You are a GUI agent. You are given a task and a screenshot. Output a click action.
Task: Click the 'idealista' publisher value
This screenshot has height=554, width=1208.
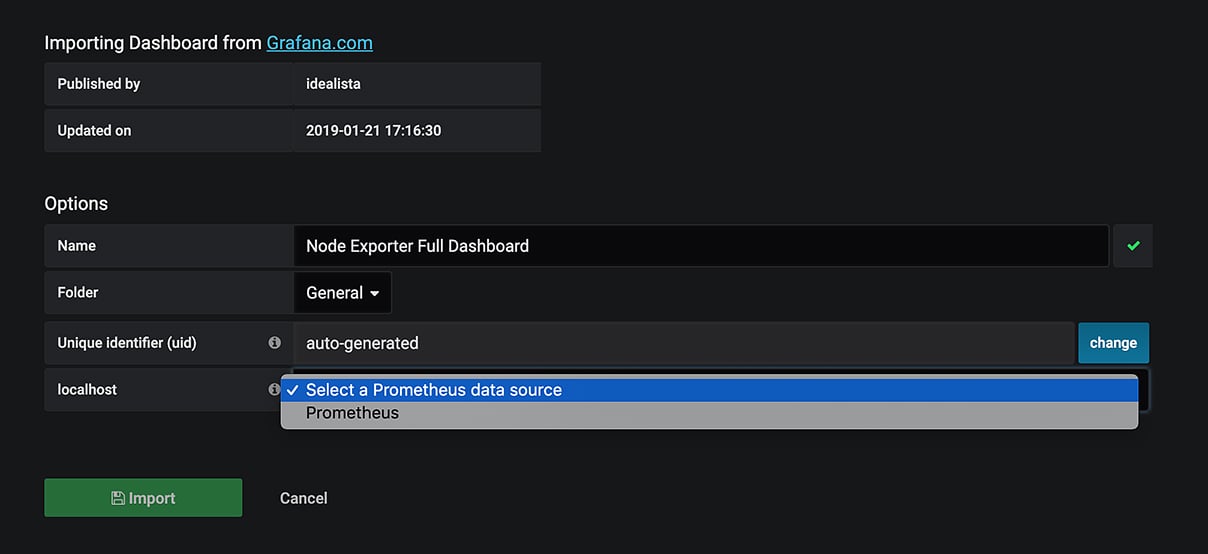click(333, 84)
